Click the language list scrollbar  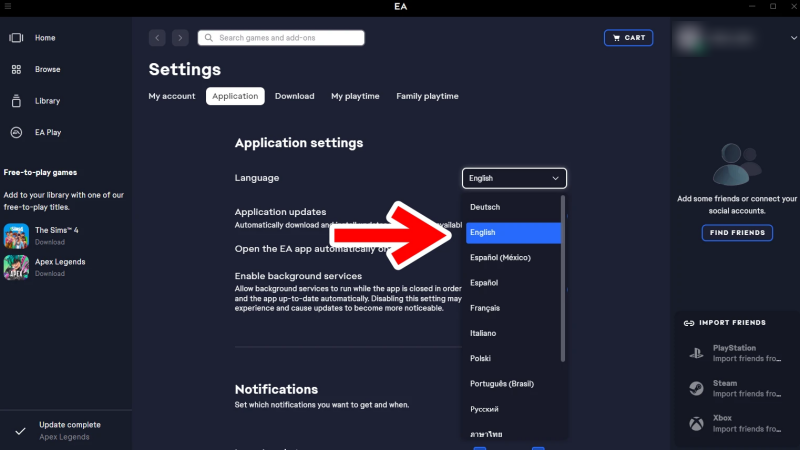(x=563, y=280)
